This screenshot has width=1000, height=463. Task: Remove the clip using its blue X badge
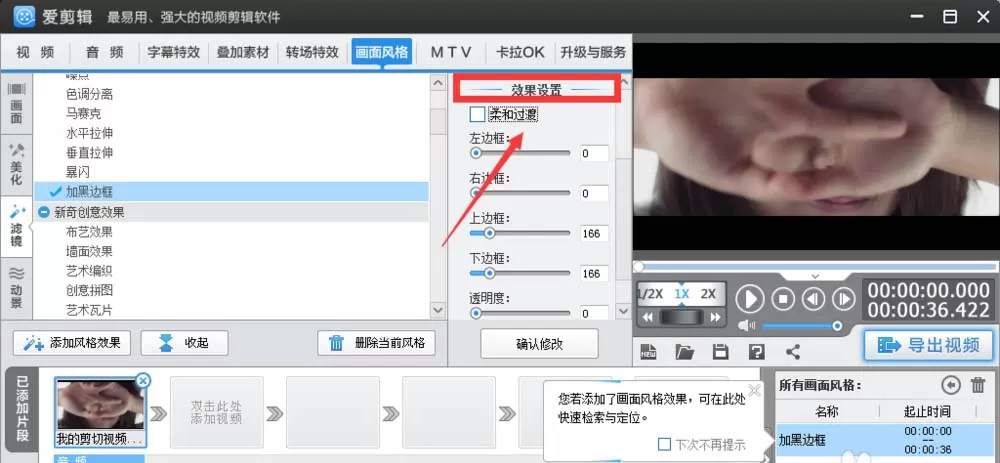point(143,381)
